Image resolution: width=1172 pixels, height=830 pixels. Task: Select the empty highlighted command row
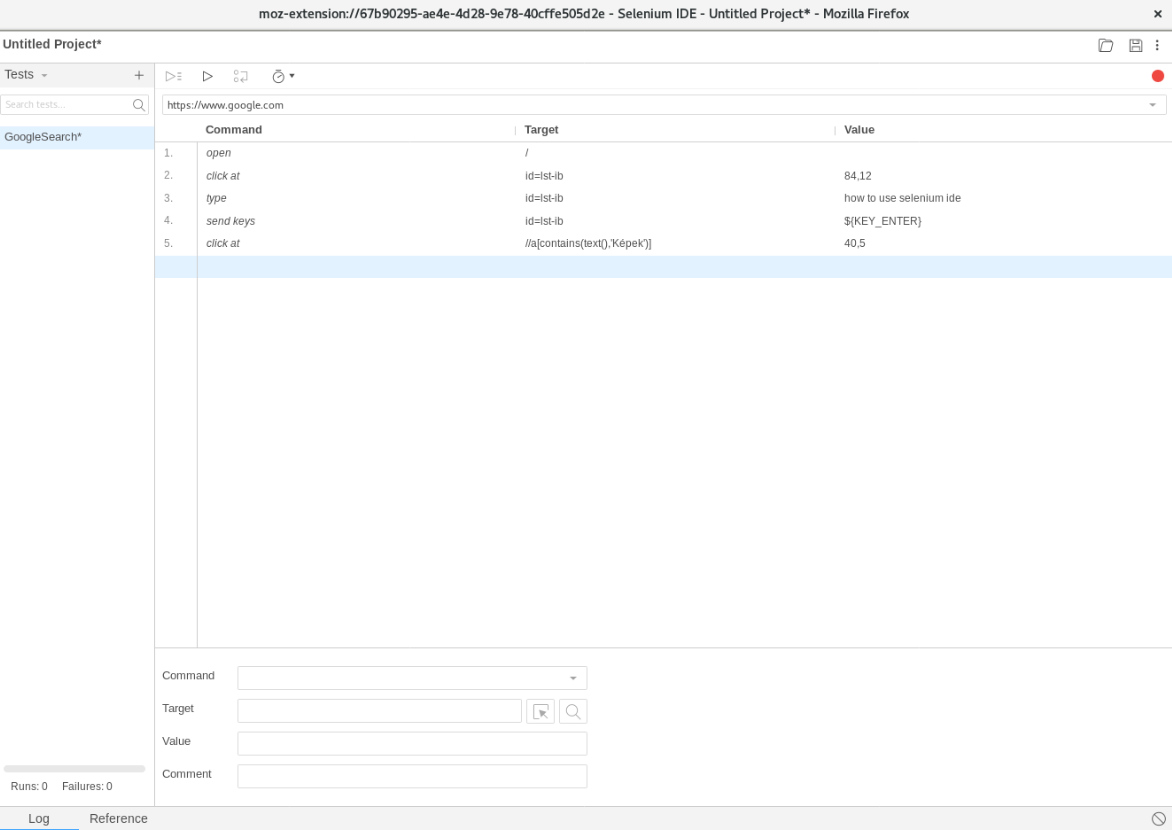tap(663, 266)
